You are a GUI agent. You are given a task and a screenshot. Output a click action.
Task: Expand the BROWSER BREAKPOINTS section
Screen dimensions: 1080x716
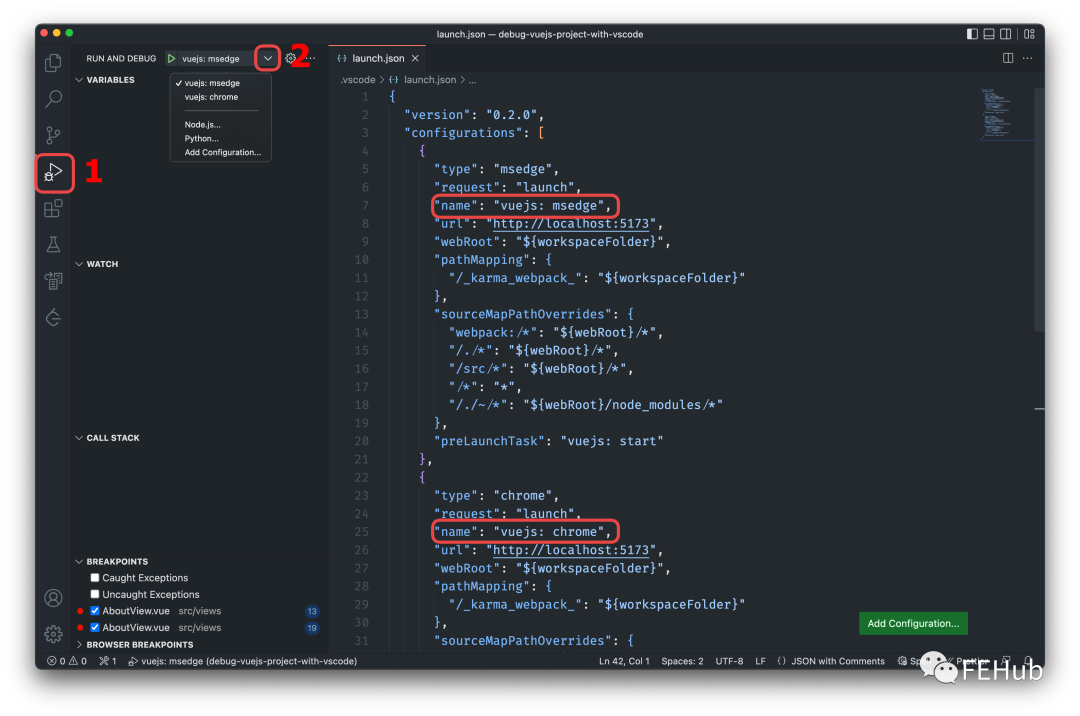point(139,645)
